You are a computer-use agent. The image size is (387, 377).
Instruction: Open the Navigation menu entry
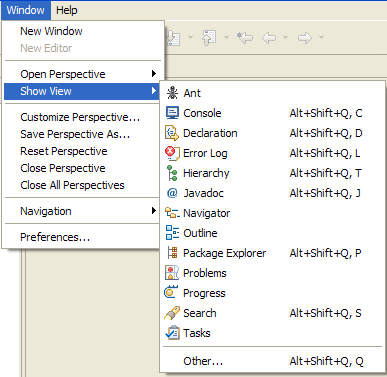pyautogui.click(x=83, y=211)
